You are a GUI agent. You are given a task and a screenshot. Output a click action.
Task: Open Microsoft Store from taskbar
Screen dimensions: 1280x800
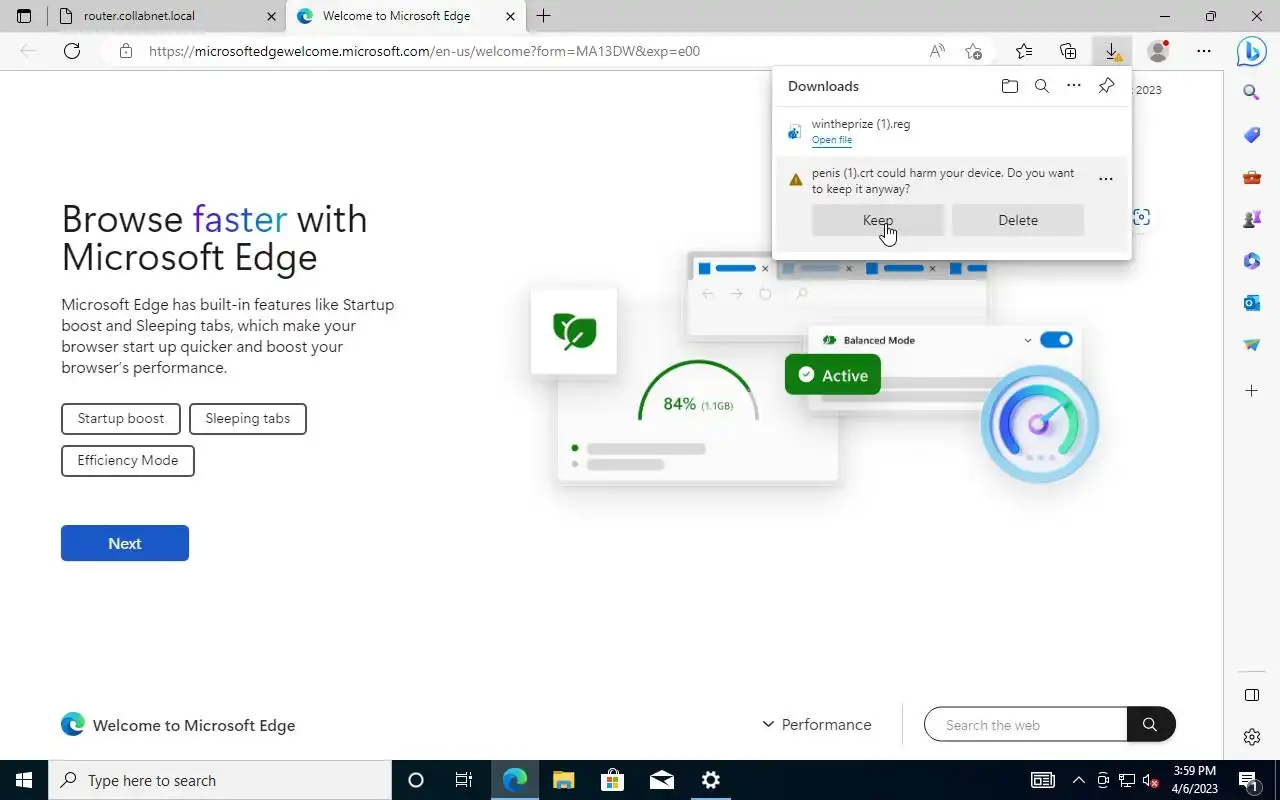613,780
